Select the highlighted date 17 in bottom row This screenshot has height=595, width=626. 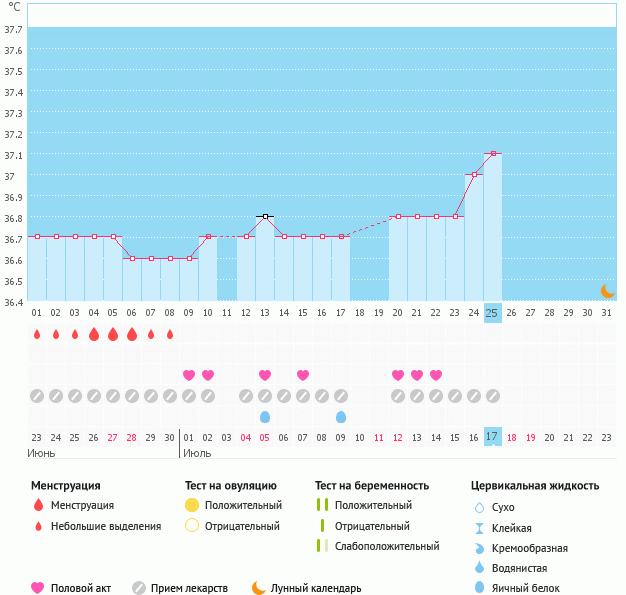coord(492,437)
